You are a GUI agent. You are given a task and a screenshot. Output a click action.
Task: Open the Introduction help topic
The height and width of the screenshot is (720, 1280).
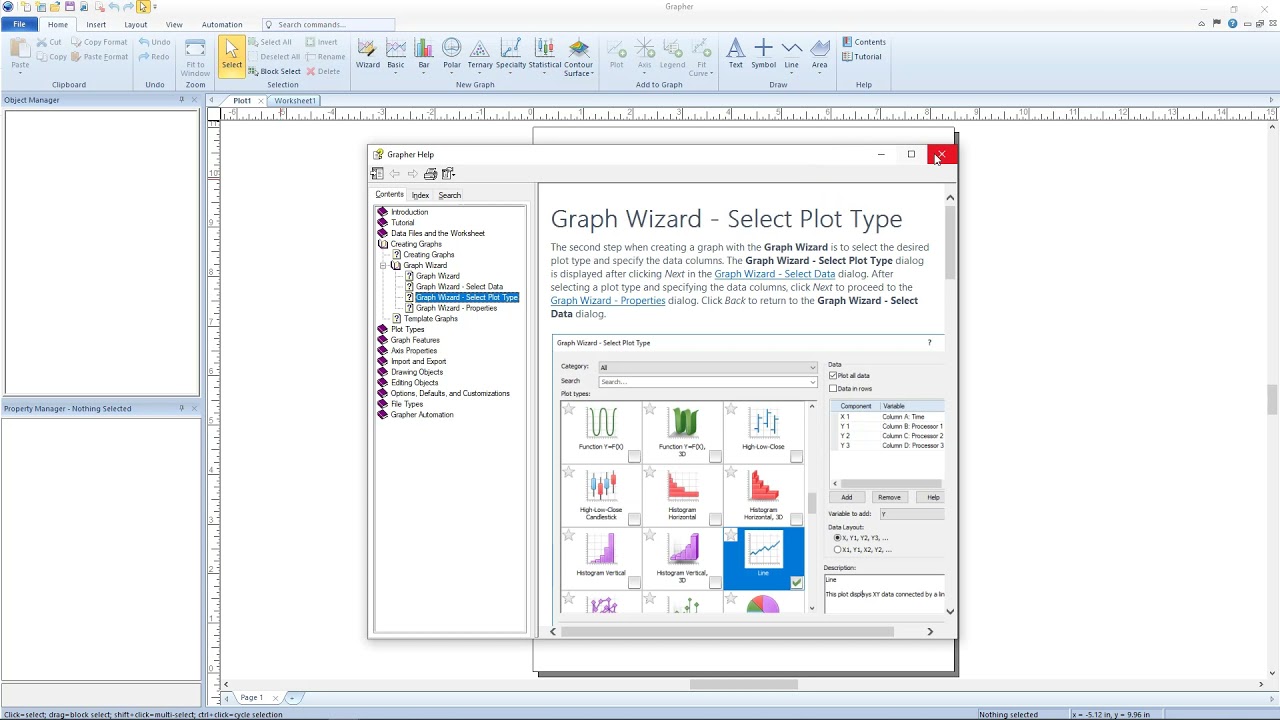(409, 212)
